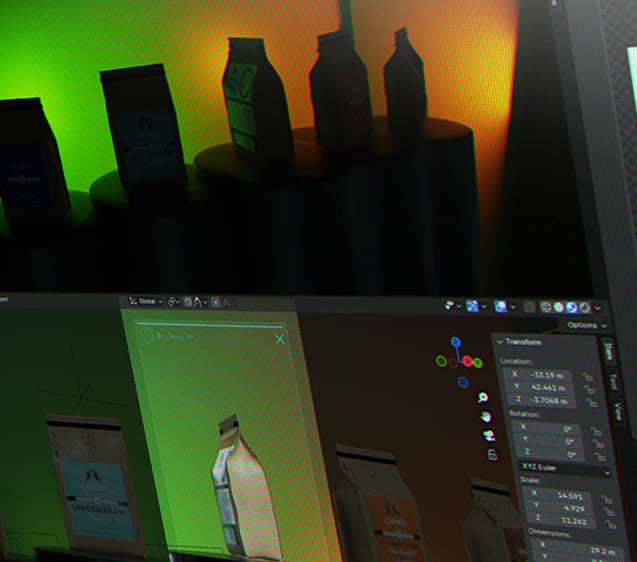Click the Rotation X field
The image size is (637, 562).
coord(546,428)
